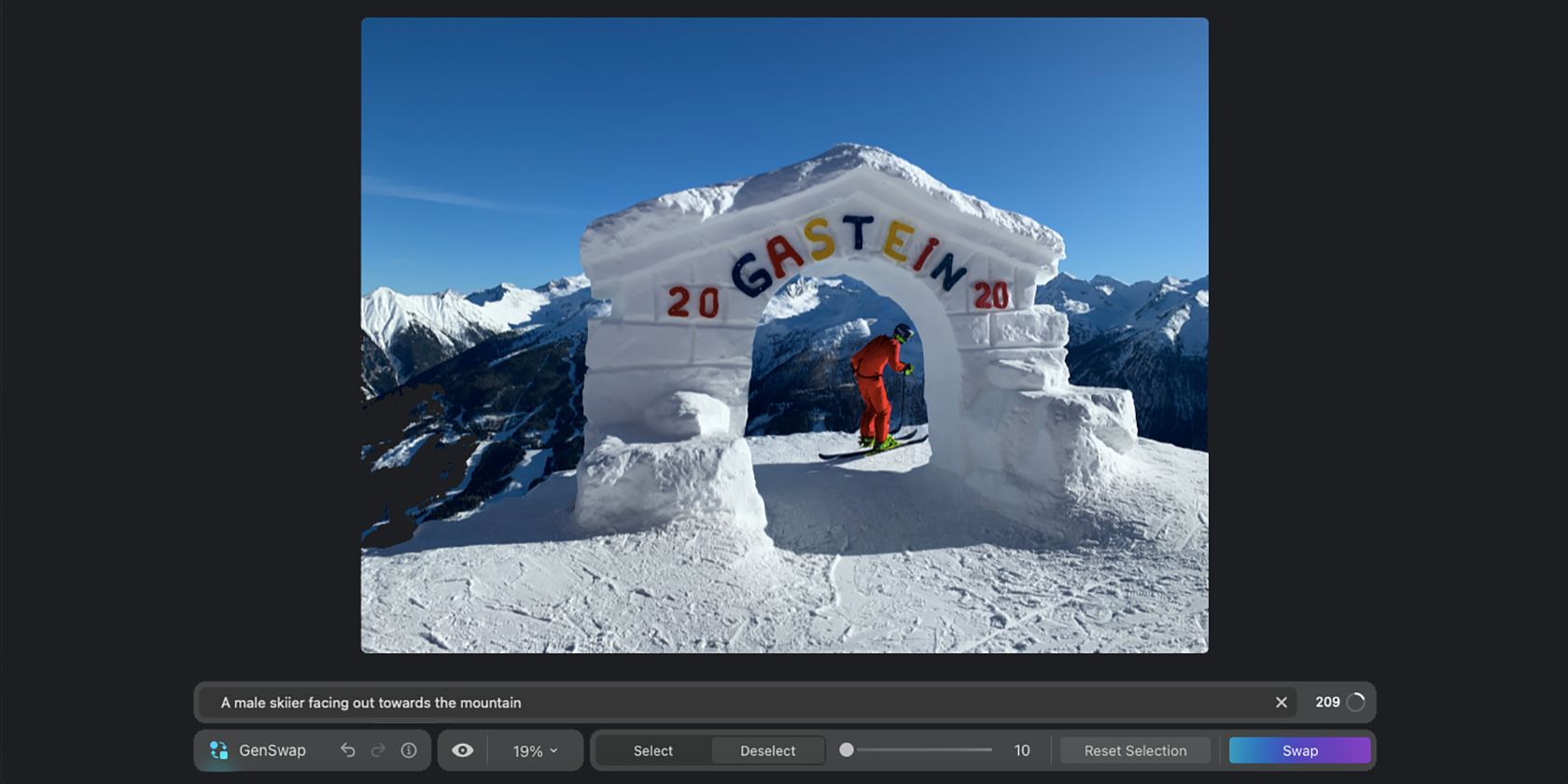Clear the prompt text with X
Screen dimensions: 1568x784
pyautogui.click(x=1281, y=703)
